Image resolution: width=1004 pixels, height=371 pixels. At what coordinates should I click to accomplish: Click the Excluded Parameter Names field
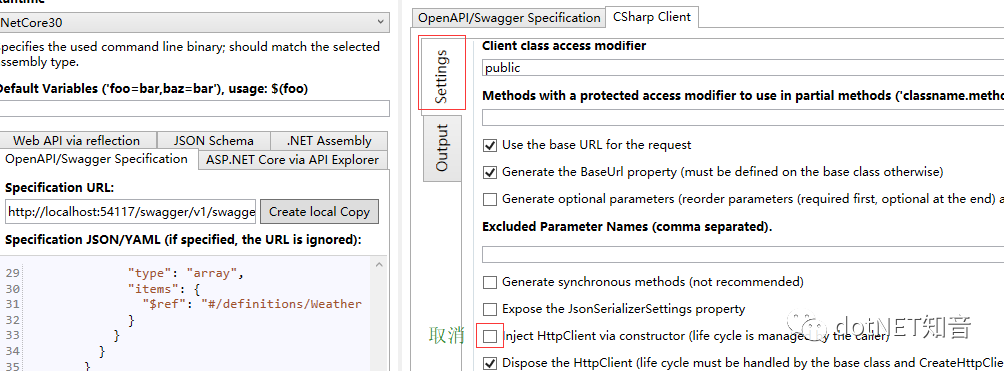[743, 254]
